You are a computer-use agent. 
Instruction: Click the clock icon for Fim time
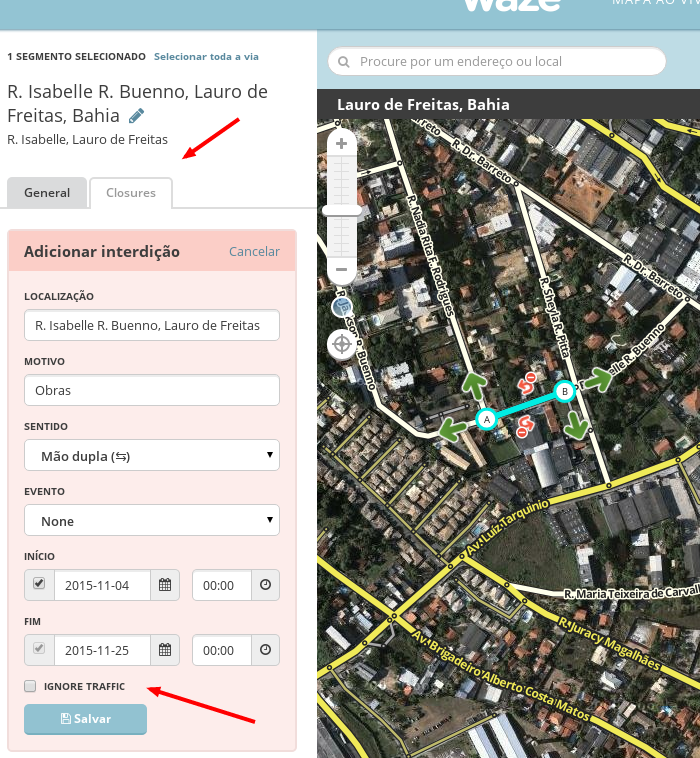(265, 650)
